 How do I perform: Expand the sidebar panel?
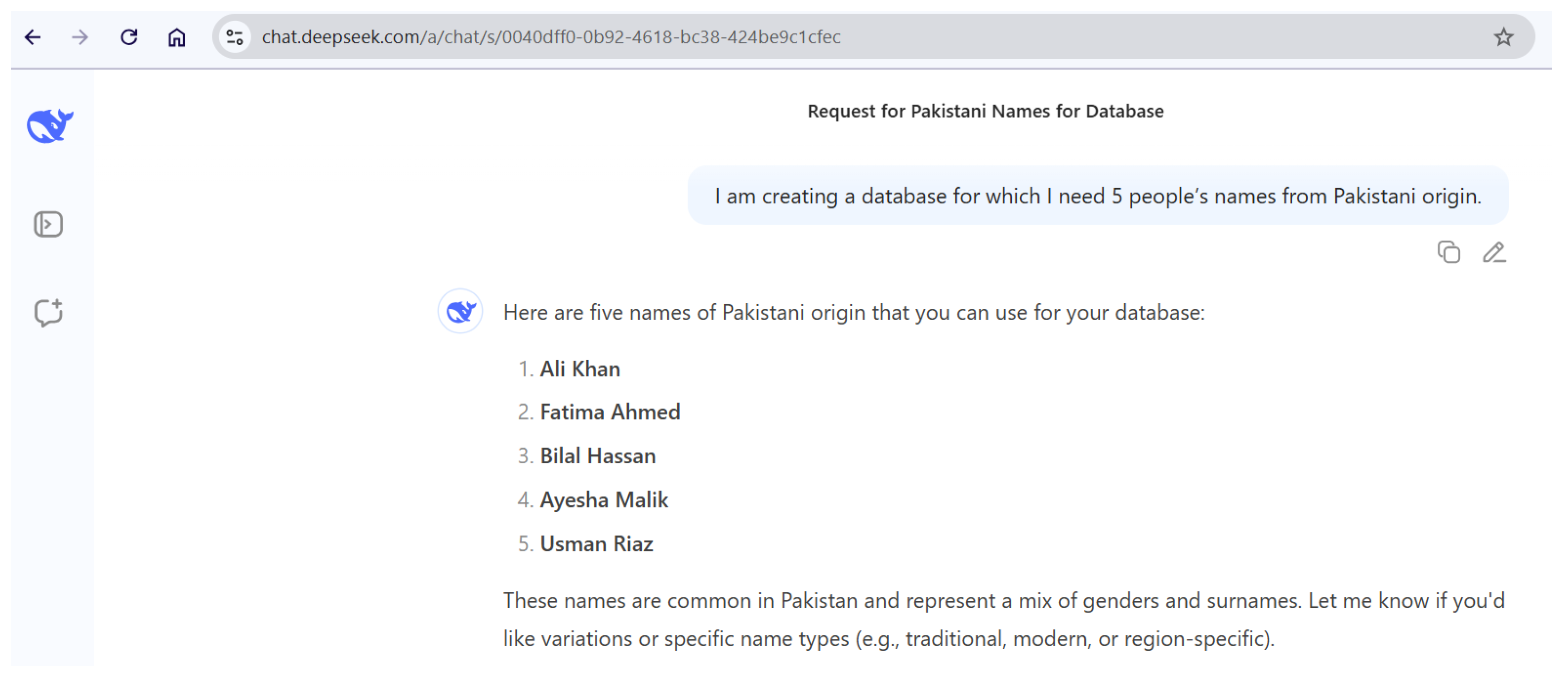point(48,224)
